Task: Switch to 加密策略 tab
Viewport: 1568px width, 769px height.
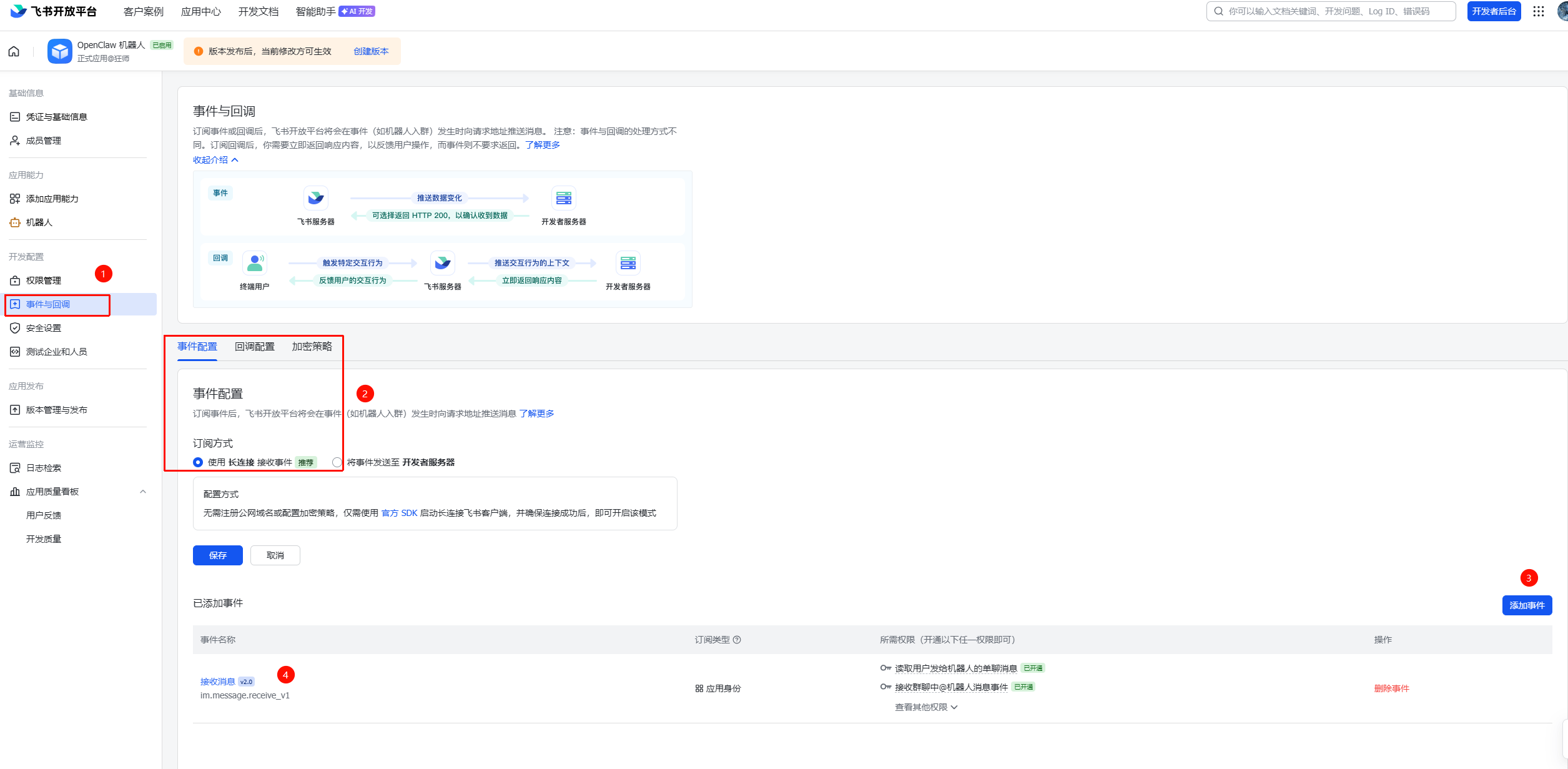Action: (312, 347)
